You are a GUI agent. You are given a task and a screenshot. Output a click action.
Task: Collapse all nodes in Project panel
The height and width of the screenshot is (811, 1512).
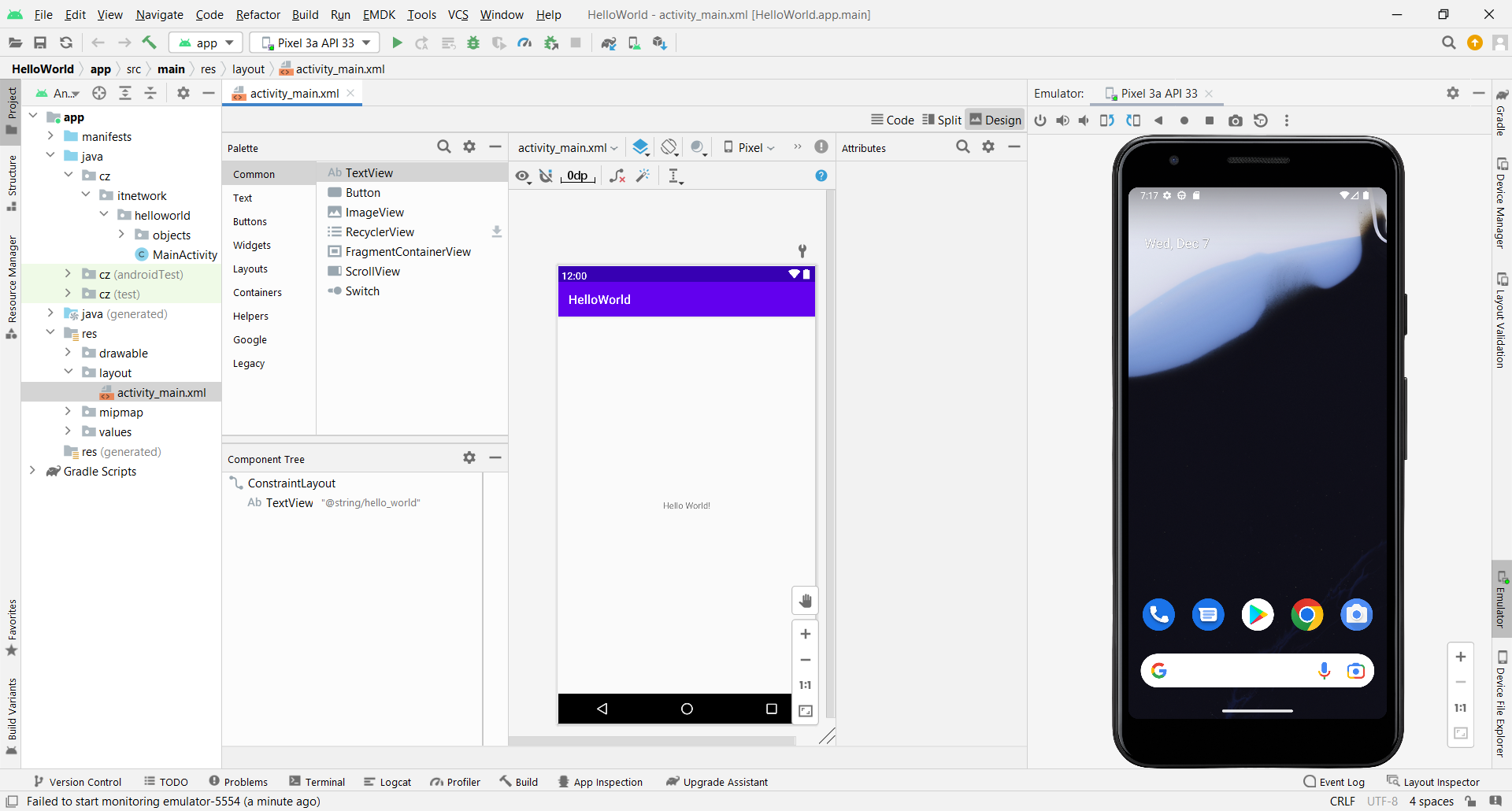(150, 93)
